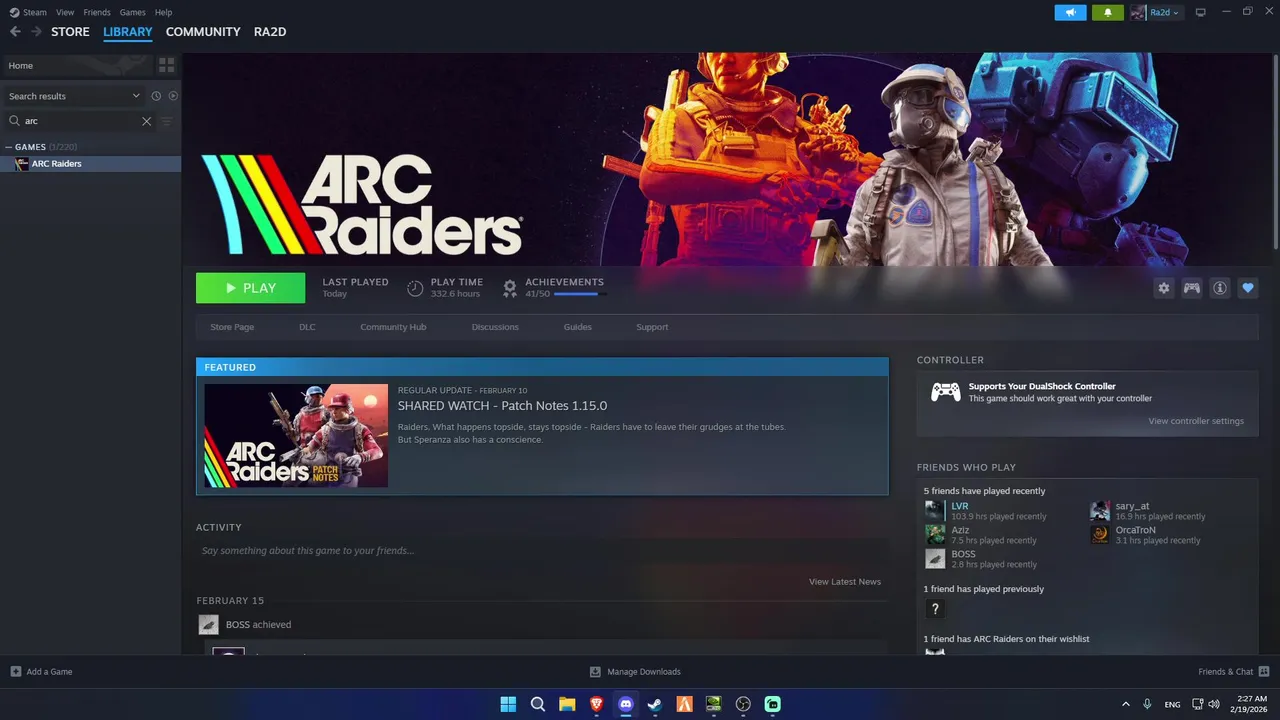Open Discord from the taskbar

[626, 704]
